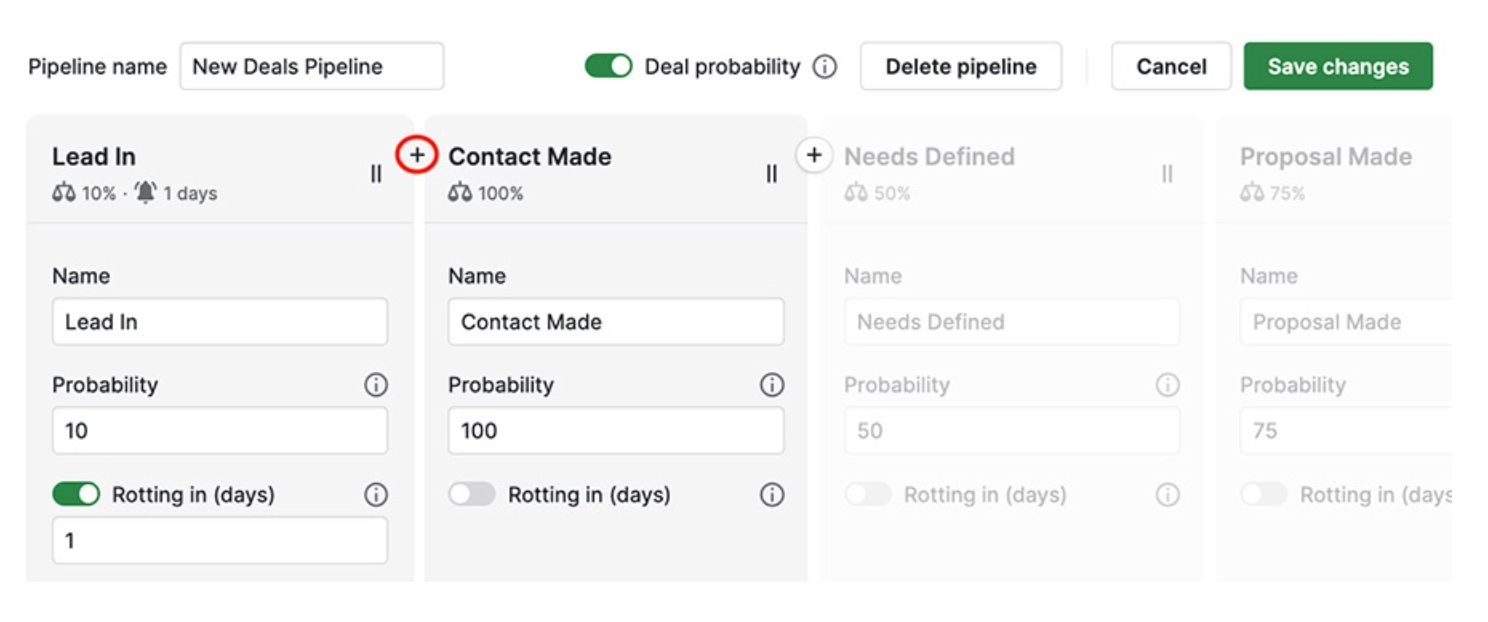Click the red-circled add stage plus icon

[x=417, y=155]
